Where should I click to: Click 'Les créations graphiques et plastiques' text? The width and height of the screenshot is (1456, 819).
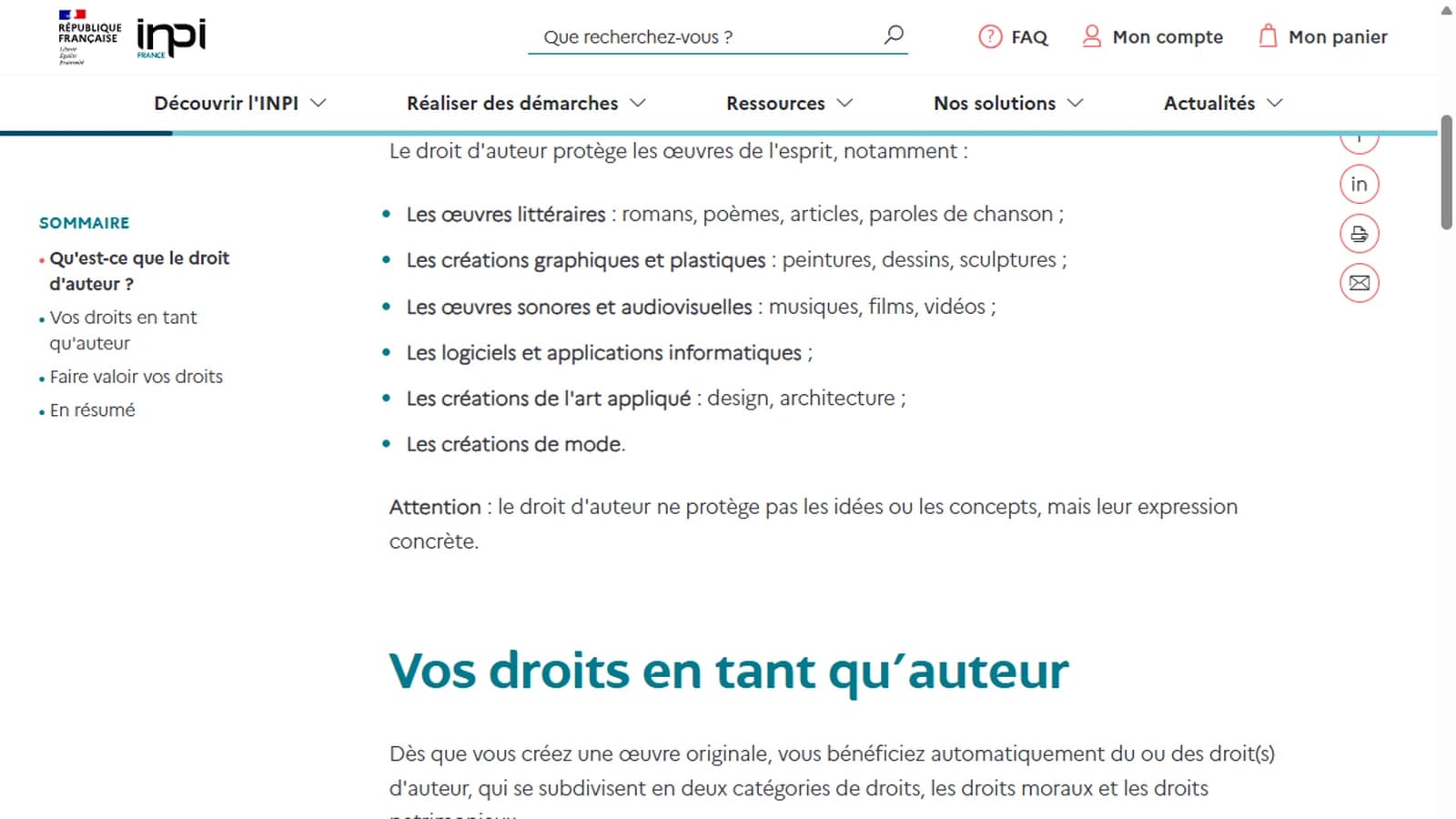pos(586,260)
